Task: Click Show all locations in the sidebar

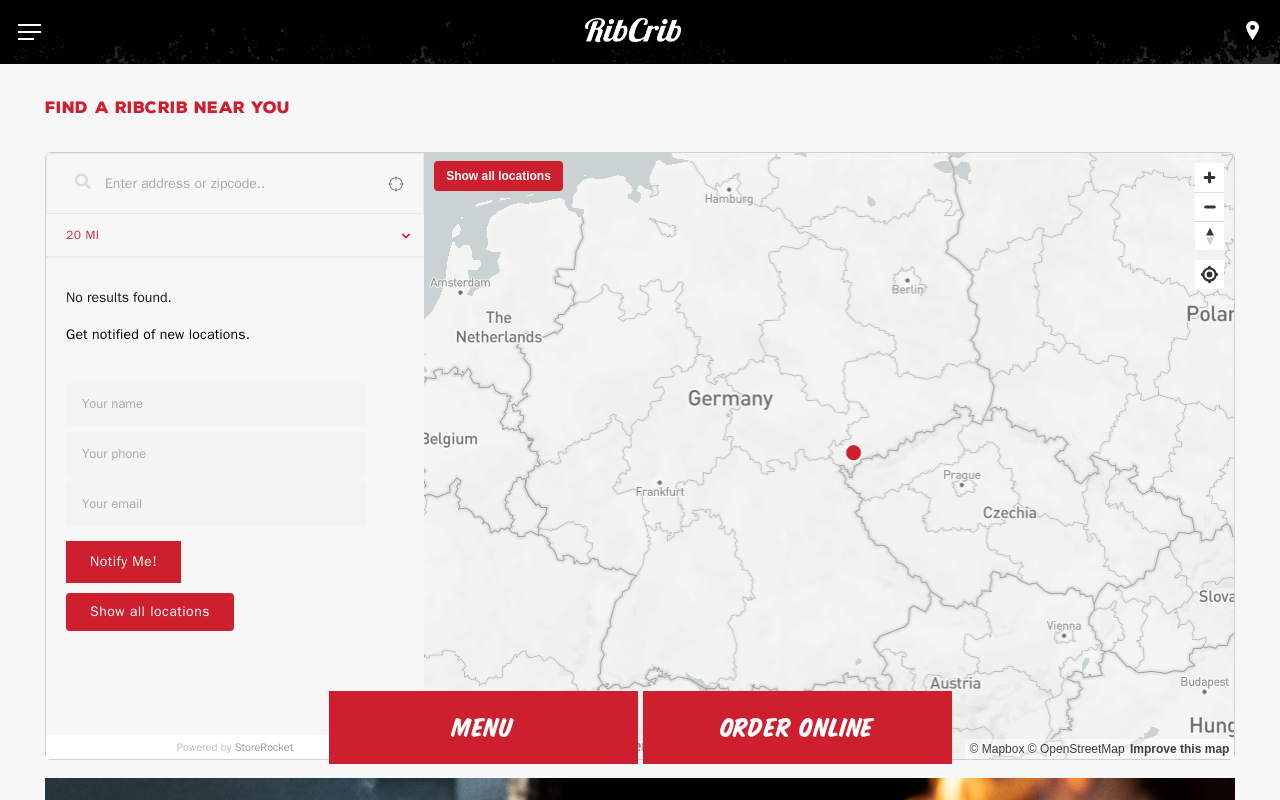Action: (150, 612)
